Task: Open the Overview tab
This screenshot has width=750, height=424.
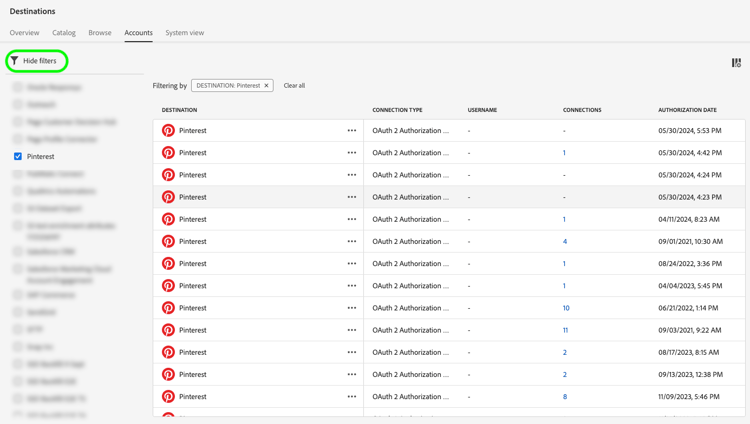Action: (x=24, y=33)
